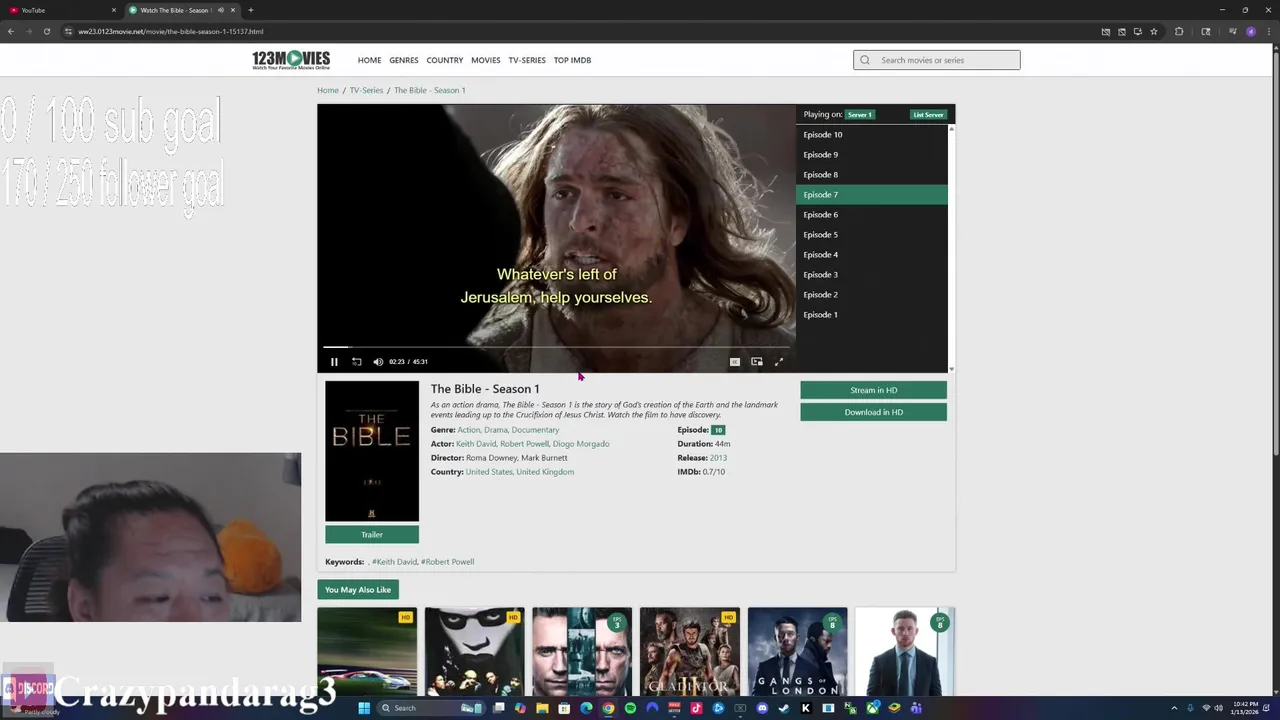The width and height of the screenshot is (1280, 720).
Task: Open the Xbox app from the taskbar
Action: (872, 708)
